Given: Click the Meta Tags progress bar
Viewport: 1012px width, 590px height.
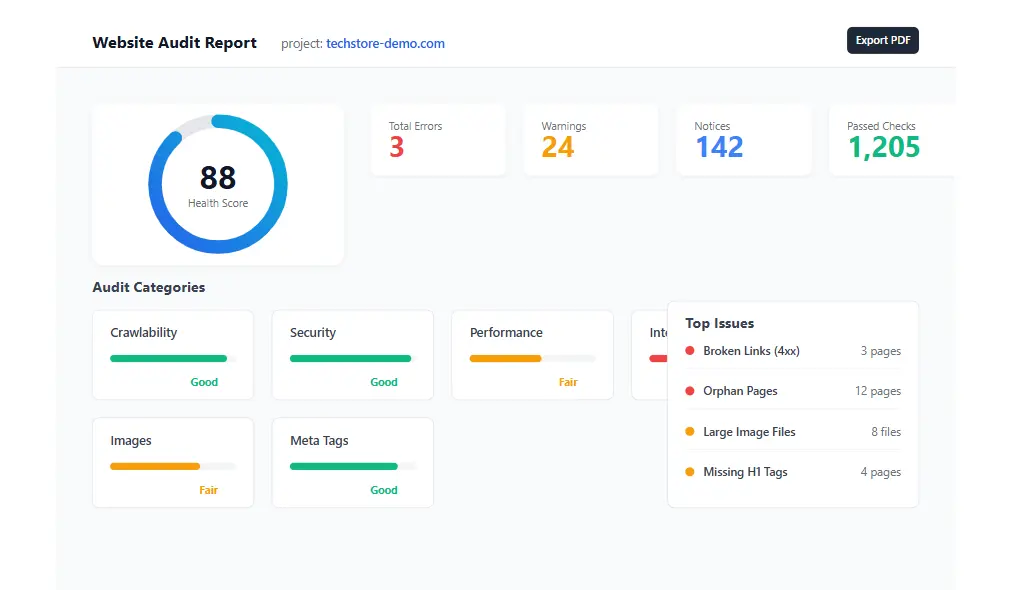Looking at the screenshot, I should tap(352, 466).
